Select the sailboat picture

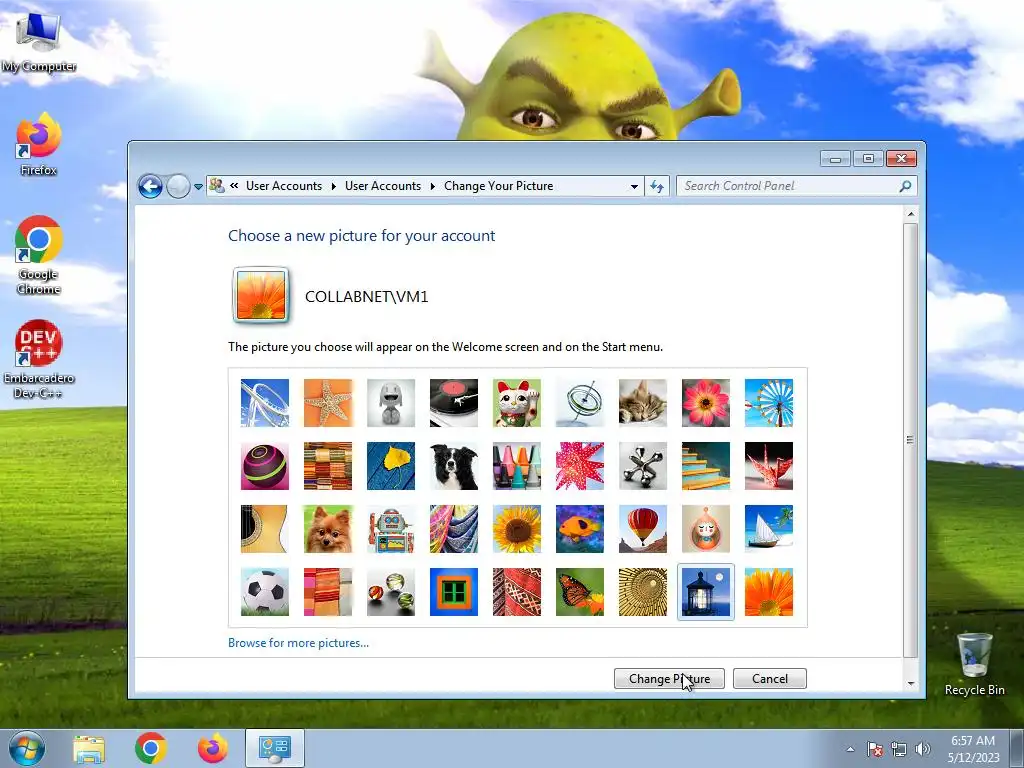click(769, 529)
